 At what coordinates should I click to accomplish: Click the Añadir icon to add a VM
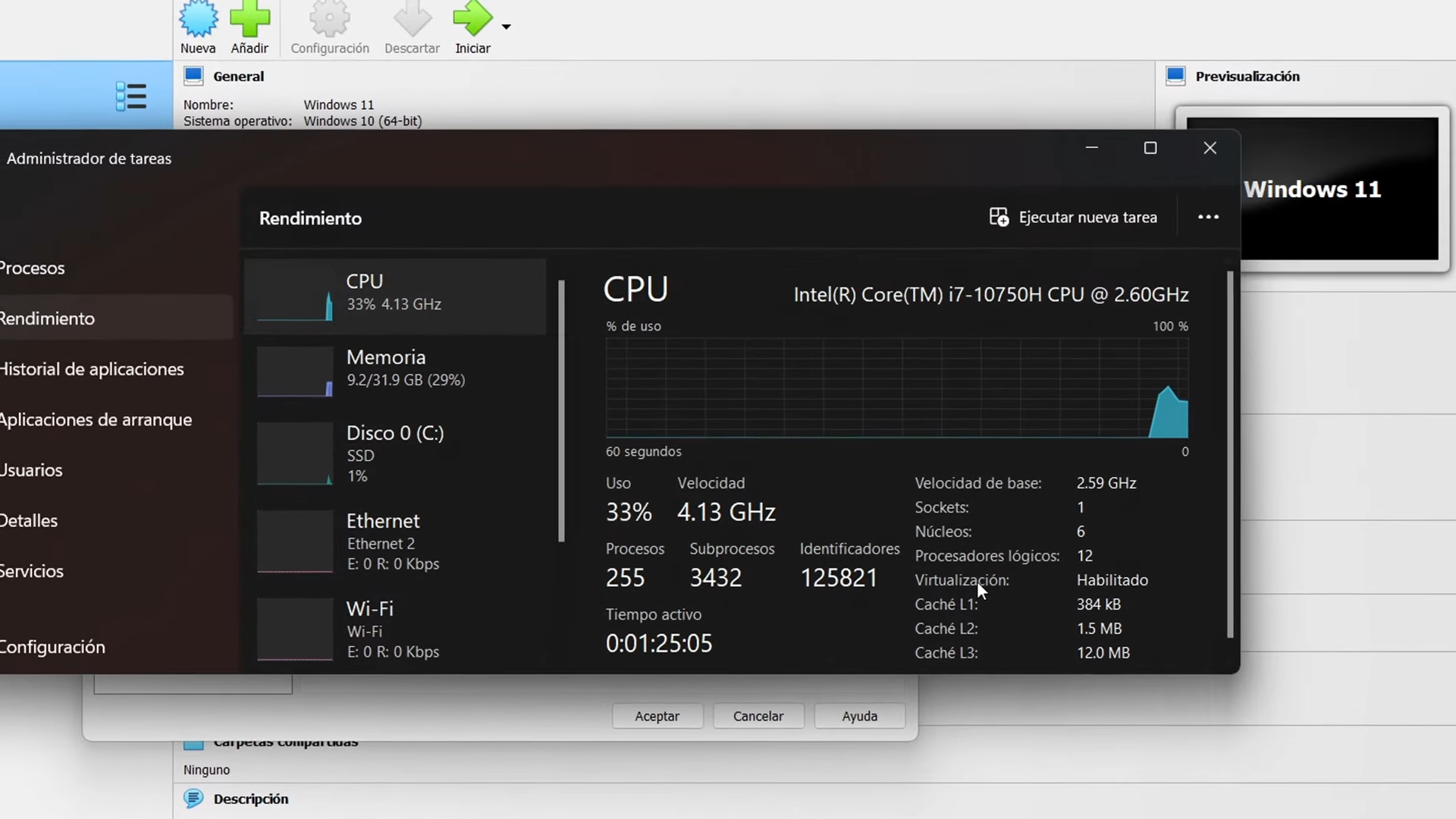coord(250,23)
